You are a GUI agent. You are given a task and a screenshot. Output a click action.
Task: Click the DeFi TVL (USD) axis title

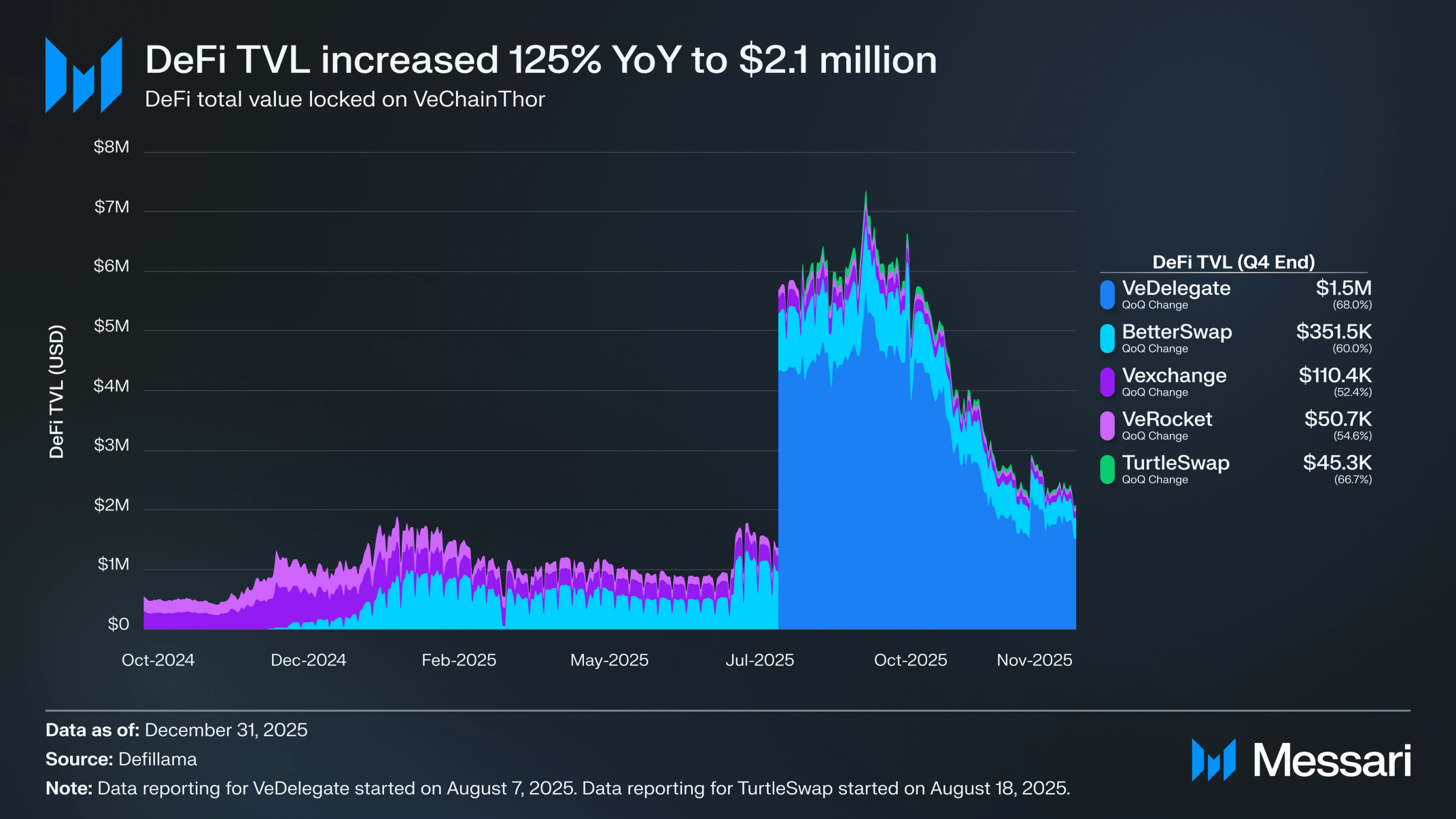pos(57,391)
